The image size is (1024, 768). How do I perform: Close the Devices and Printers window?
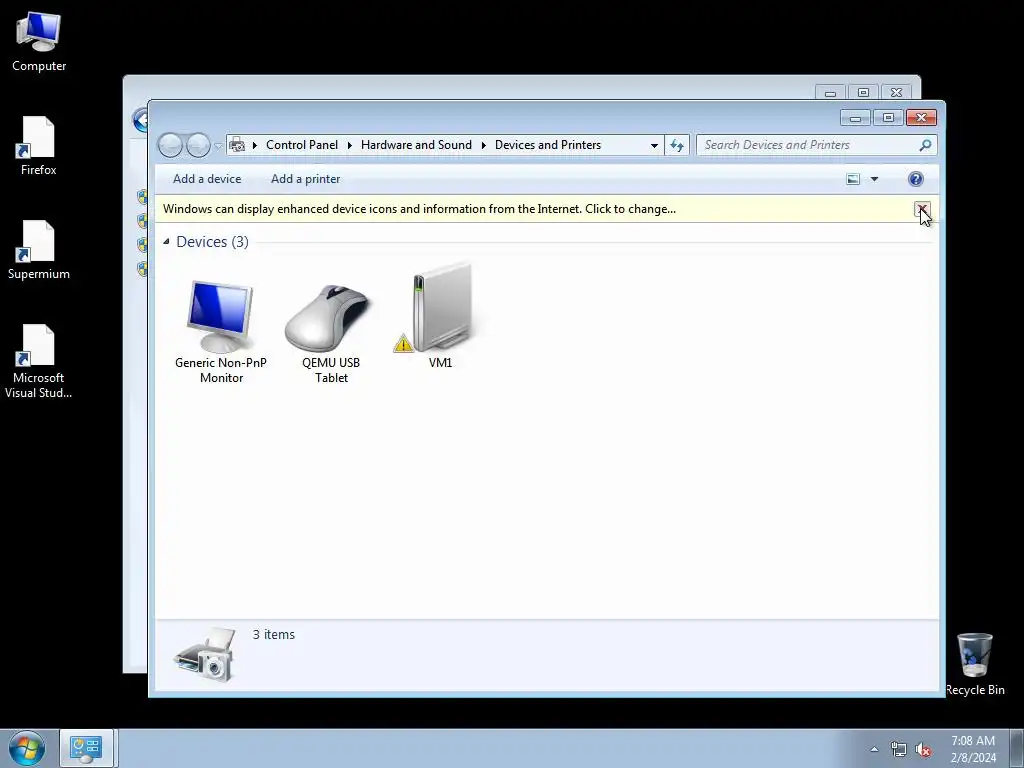[921, 118]
